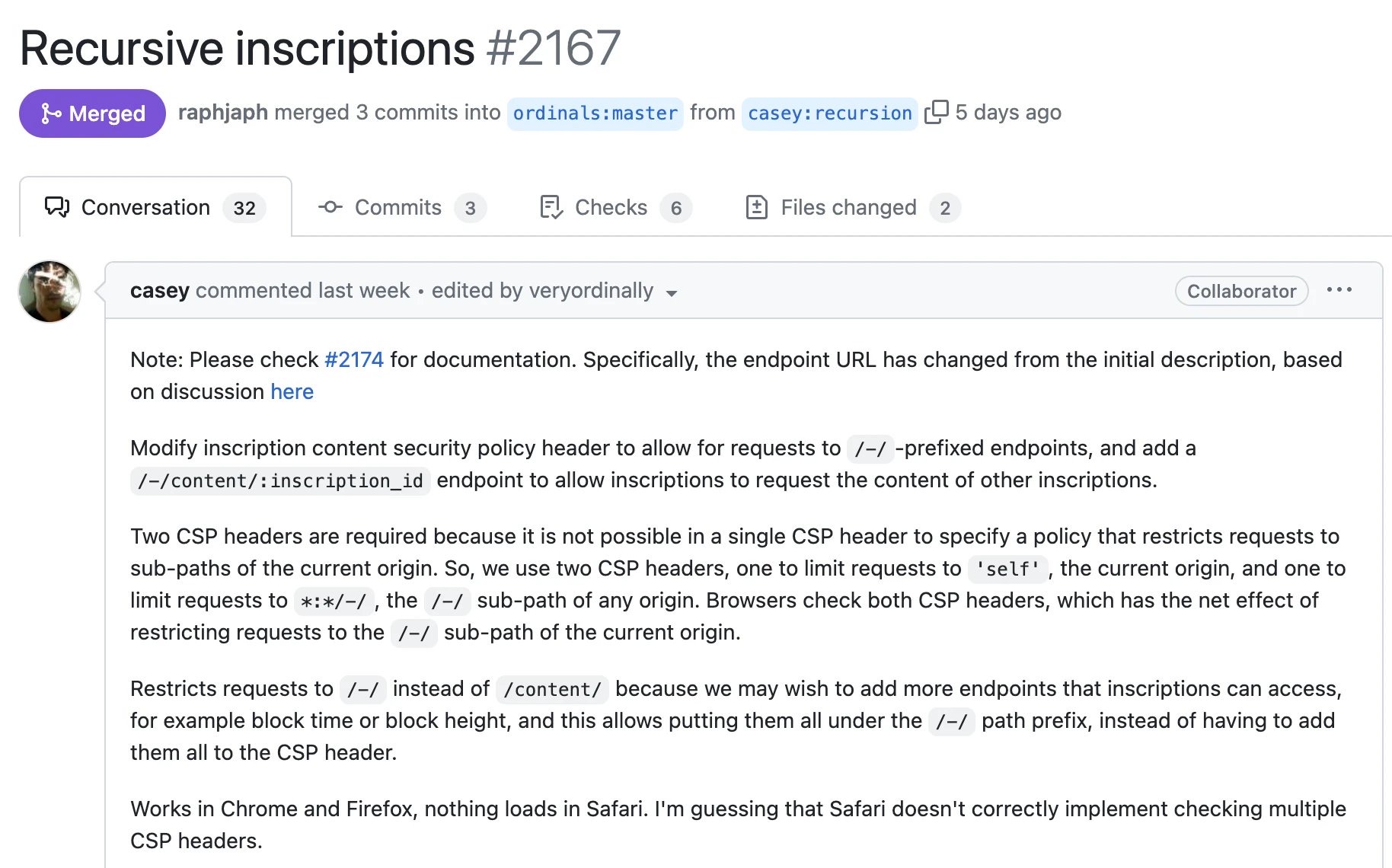Click the Checks checklist icon
1392x868 pixels.
tap(551, 207)
